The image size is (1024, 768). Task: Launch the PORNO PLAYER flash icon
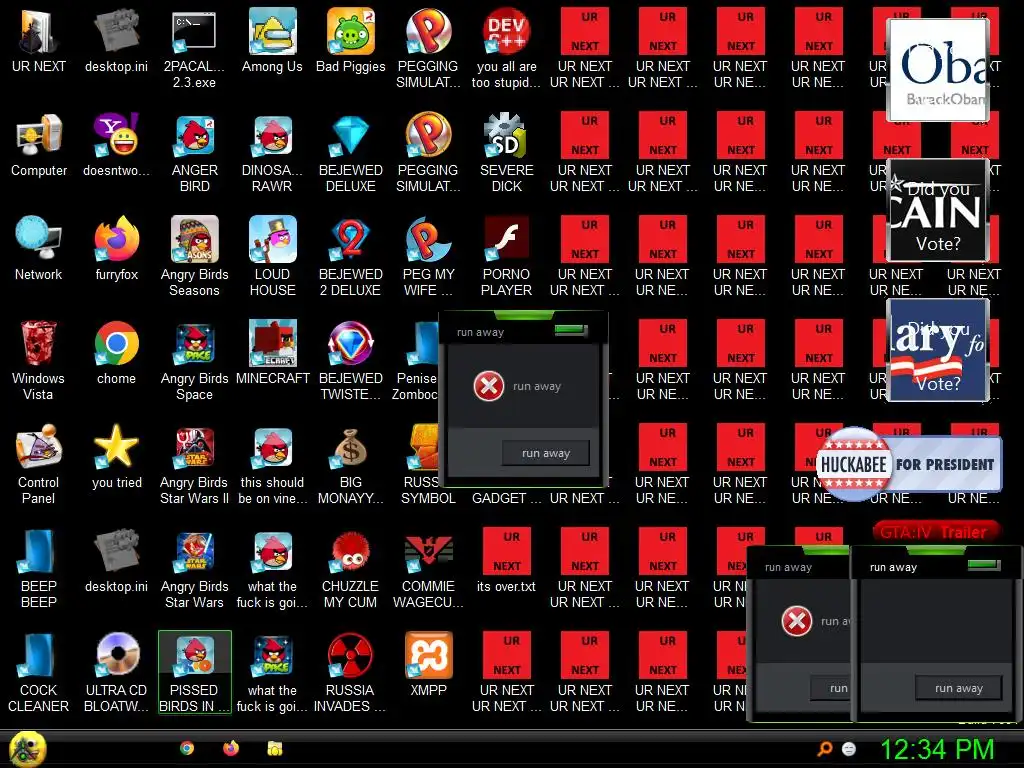pos(507,256)
